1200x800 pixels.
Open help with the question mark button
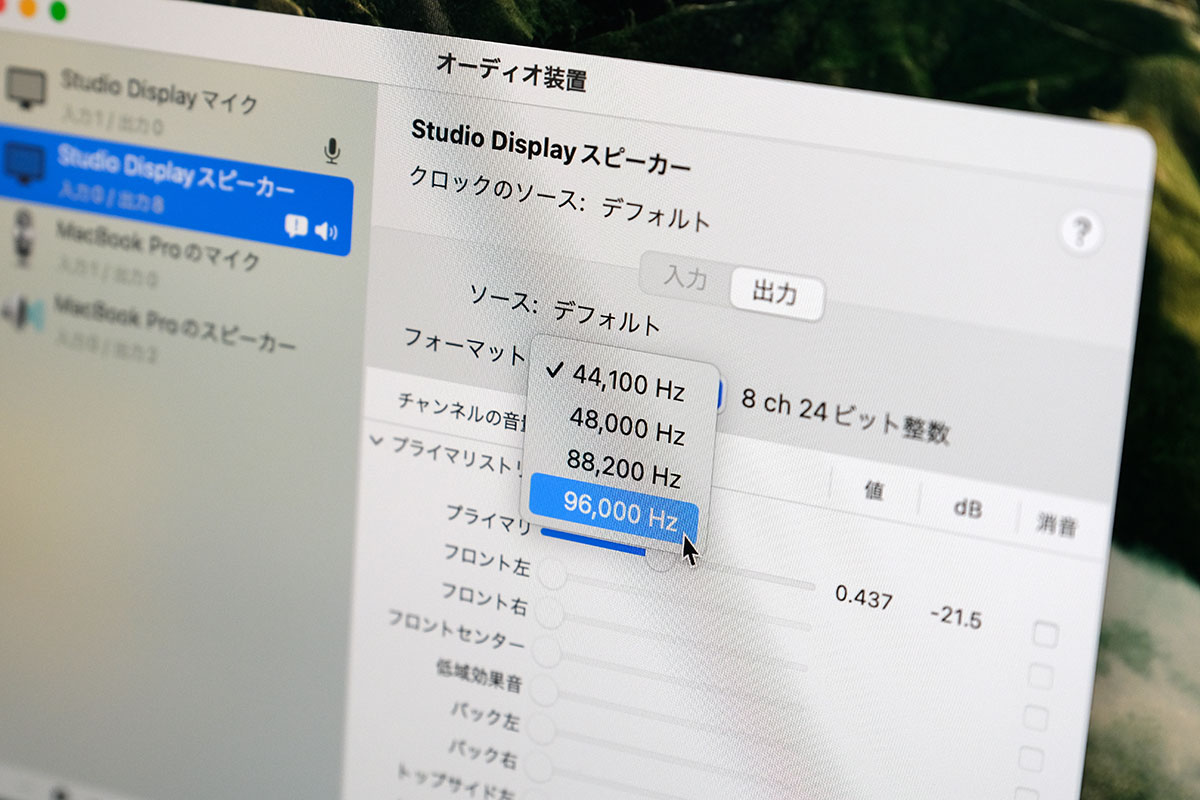1080,232
